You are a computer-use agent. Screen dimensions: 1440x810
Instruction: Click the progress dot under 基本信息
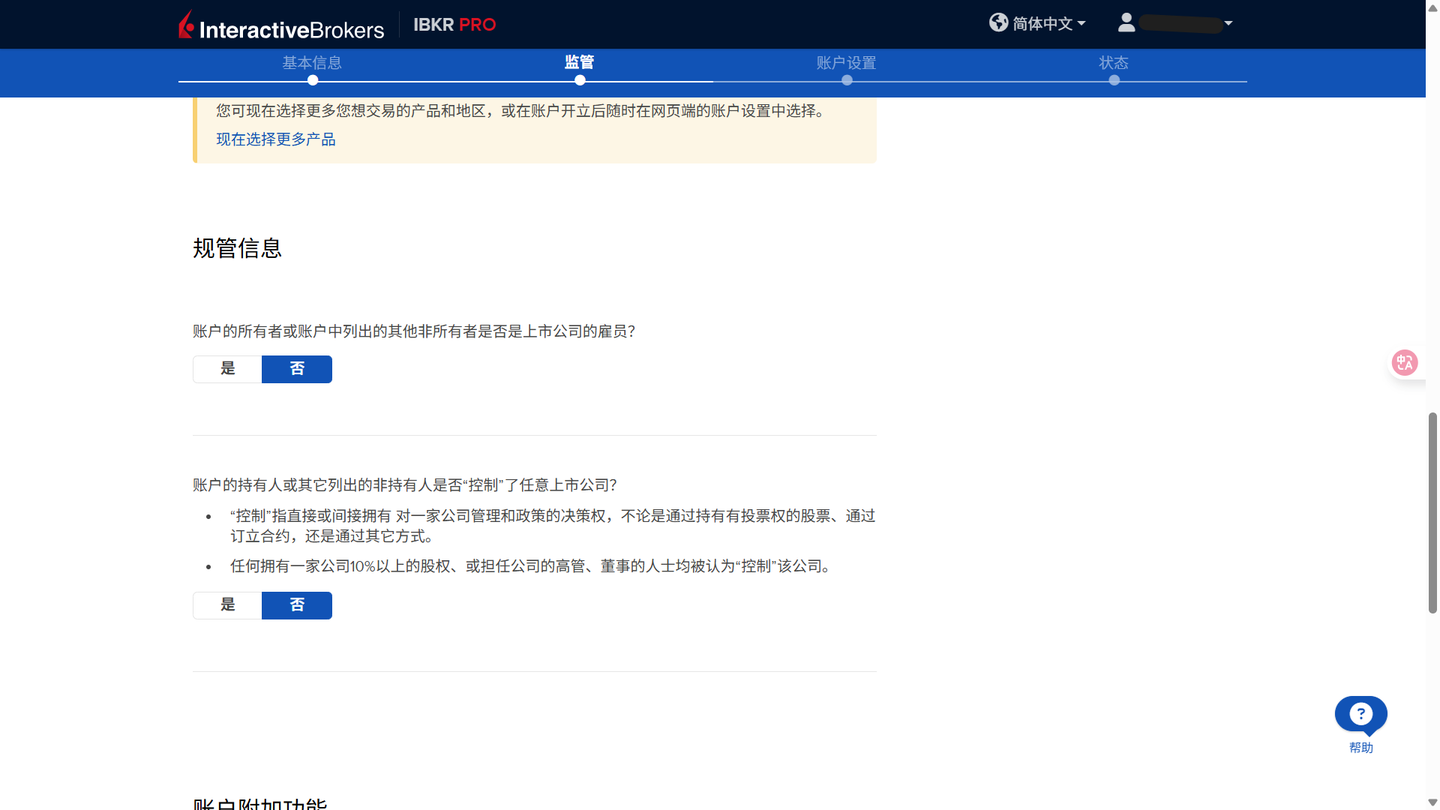312,79
